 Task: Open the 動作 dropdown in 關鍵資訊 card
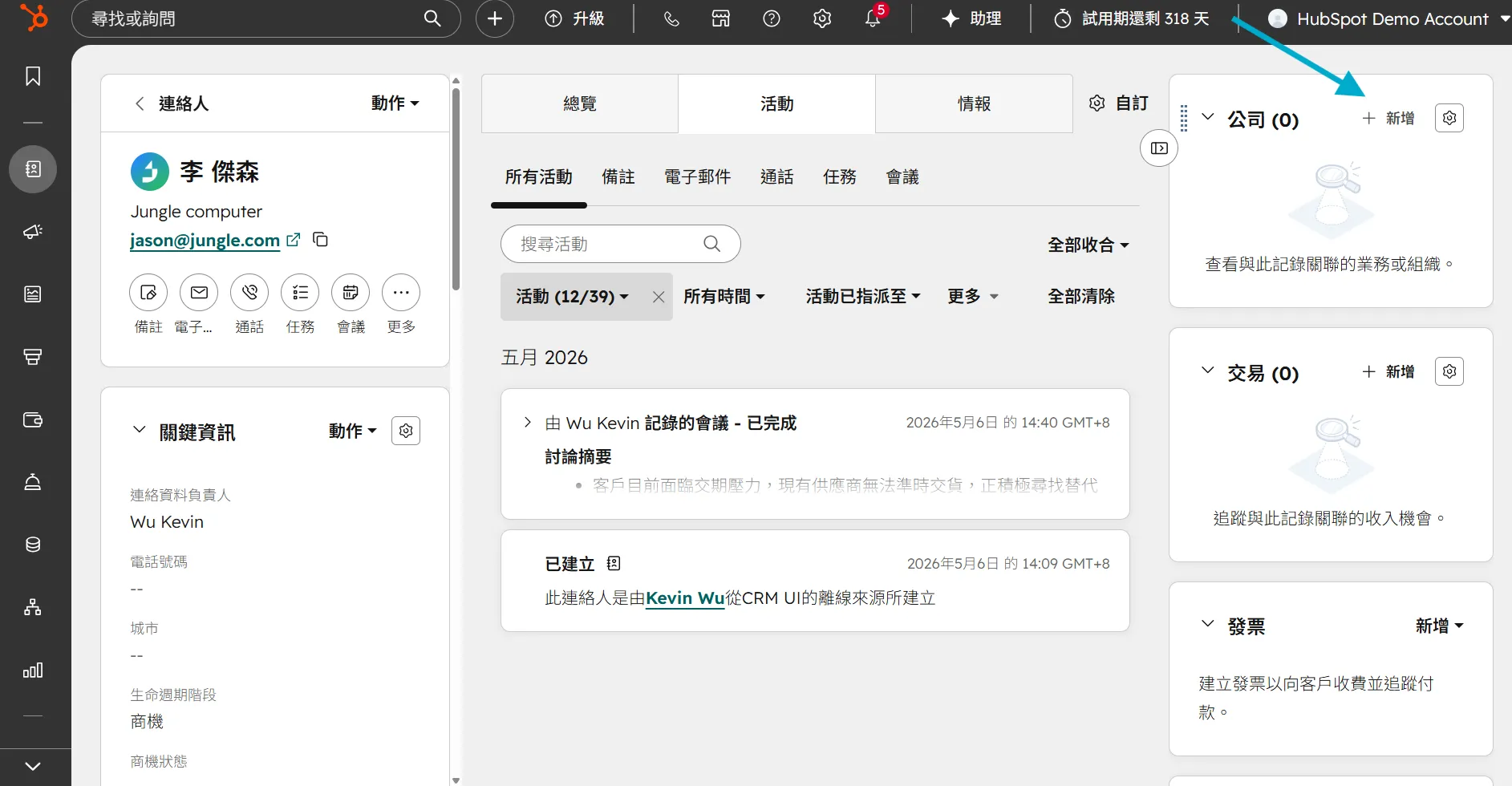point(353,431)
